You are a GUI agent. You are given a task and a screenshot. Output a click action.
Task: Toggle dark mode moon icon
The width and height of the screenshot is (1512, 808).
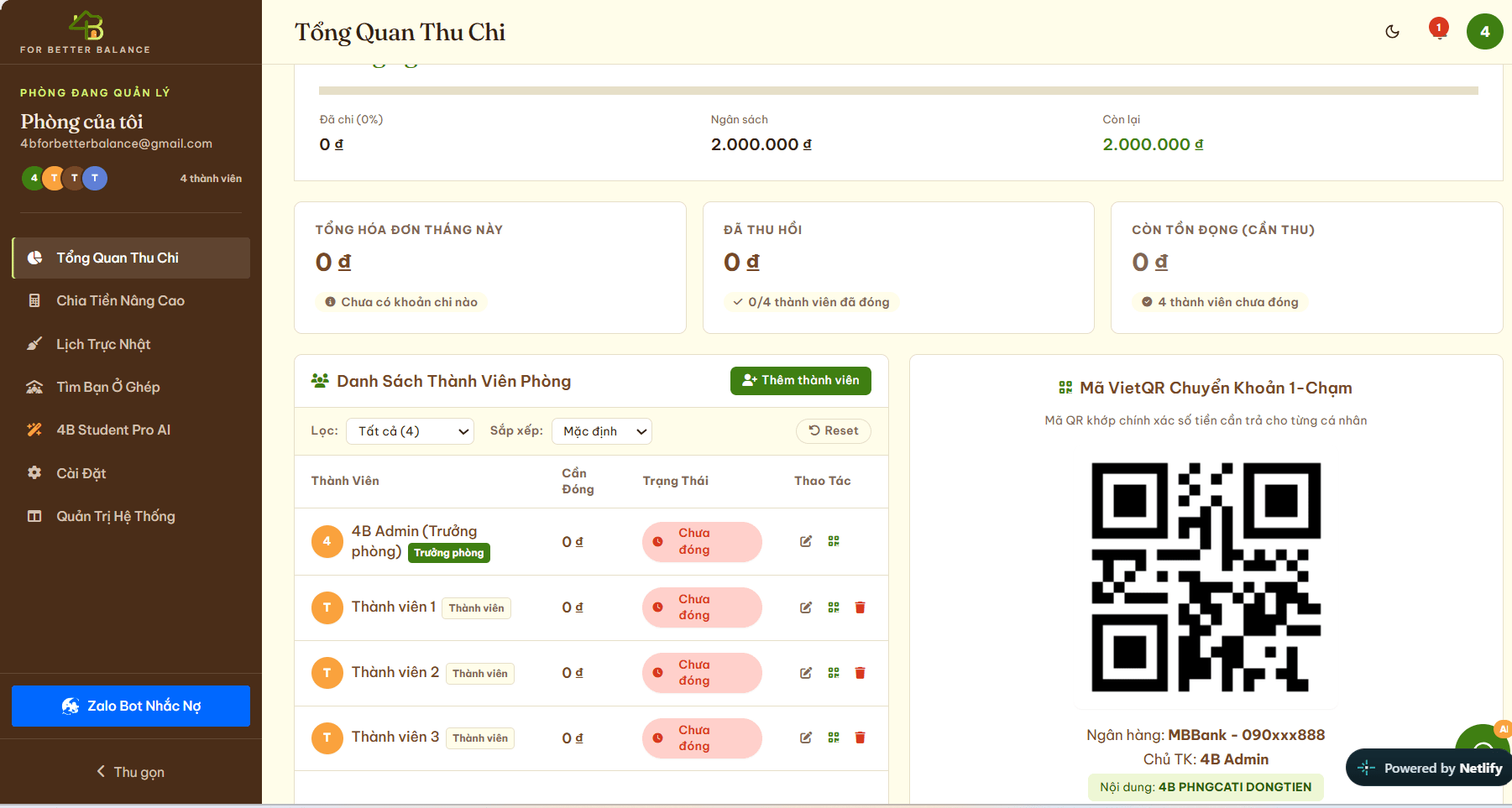coord(1392,32)
